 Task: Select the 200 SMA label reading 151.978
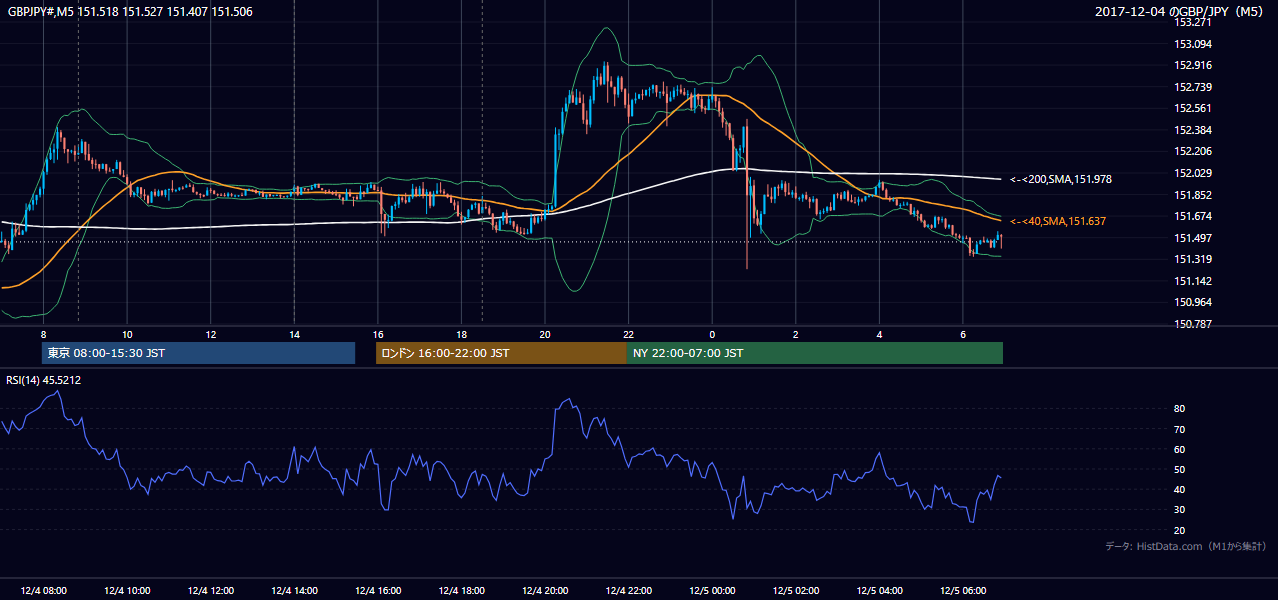[1060, 179]
